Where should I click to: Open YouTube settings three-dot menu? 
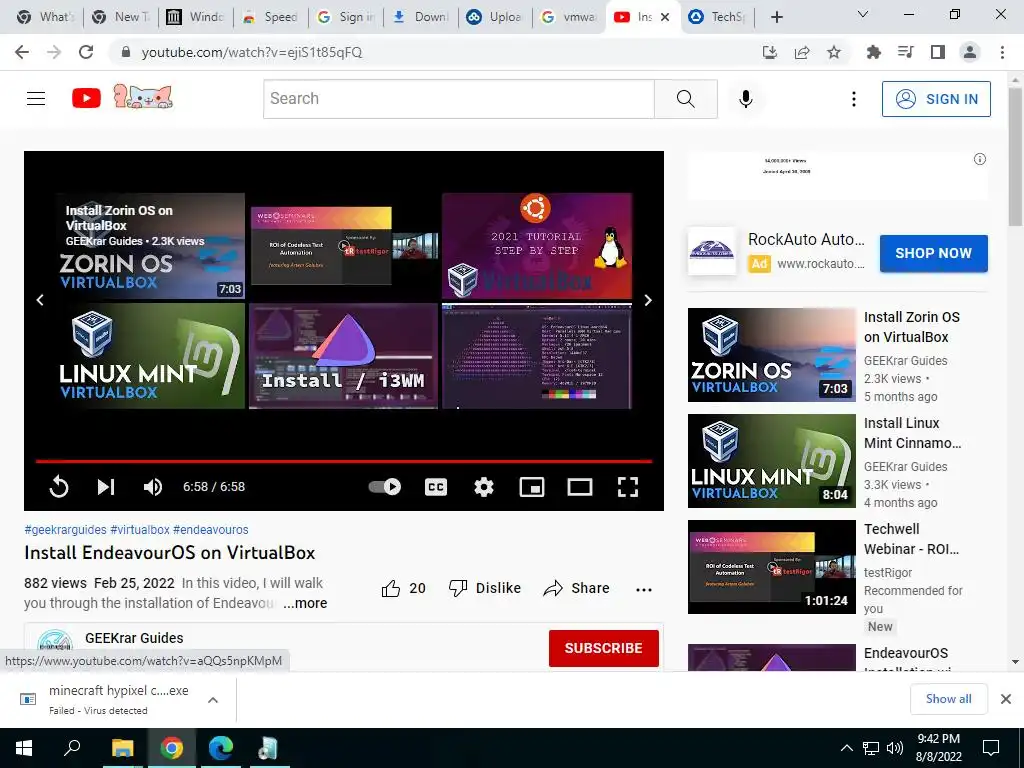tap(854, 99)
